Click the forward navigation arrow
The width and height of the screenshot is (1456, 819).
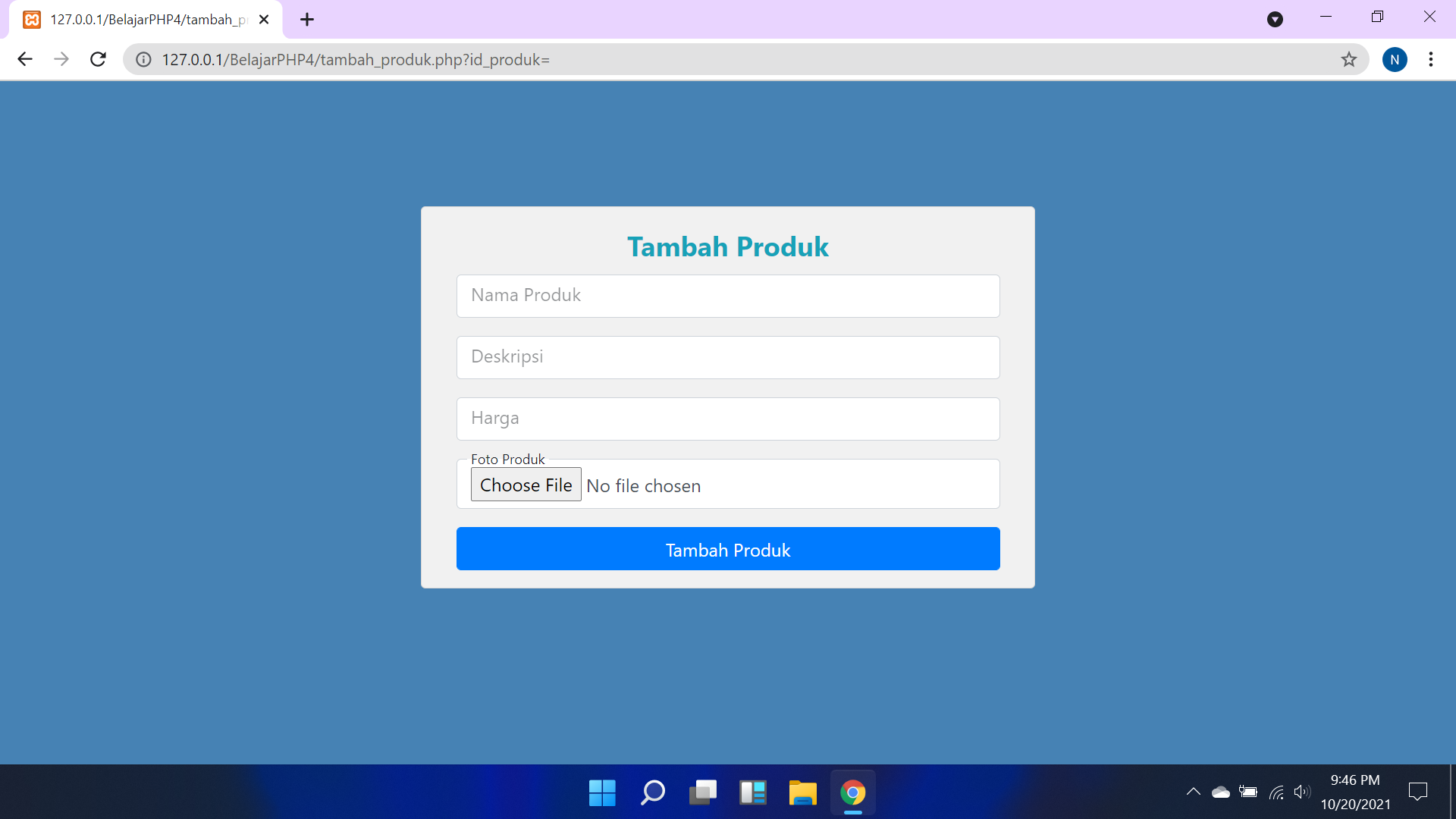tap(61, 58)
